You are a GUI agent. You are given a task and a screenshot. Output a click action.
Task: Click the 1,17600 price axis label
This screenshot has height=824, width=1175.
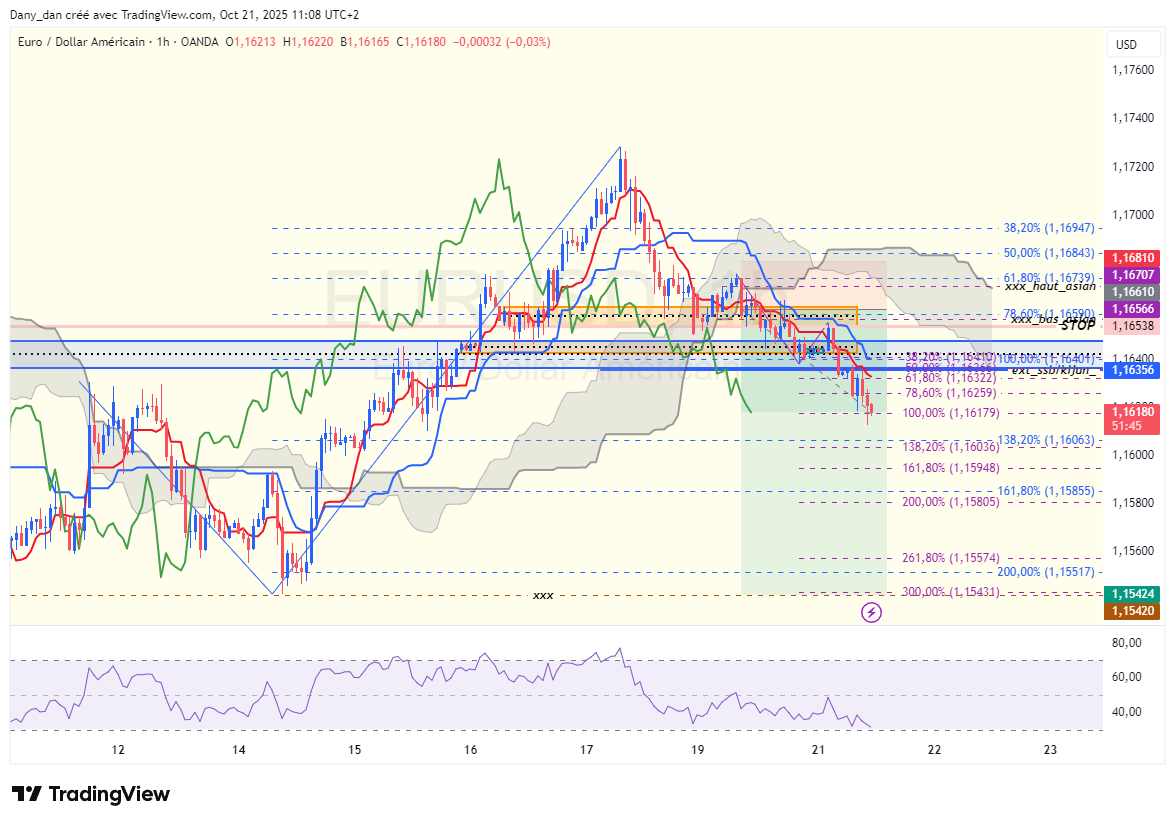coord(1133,70)
